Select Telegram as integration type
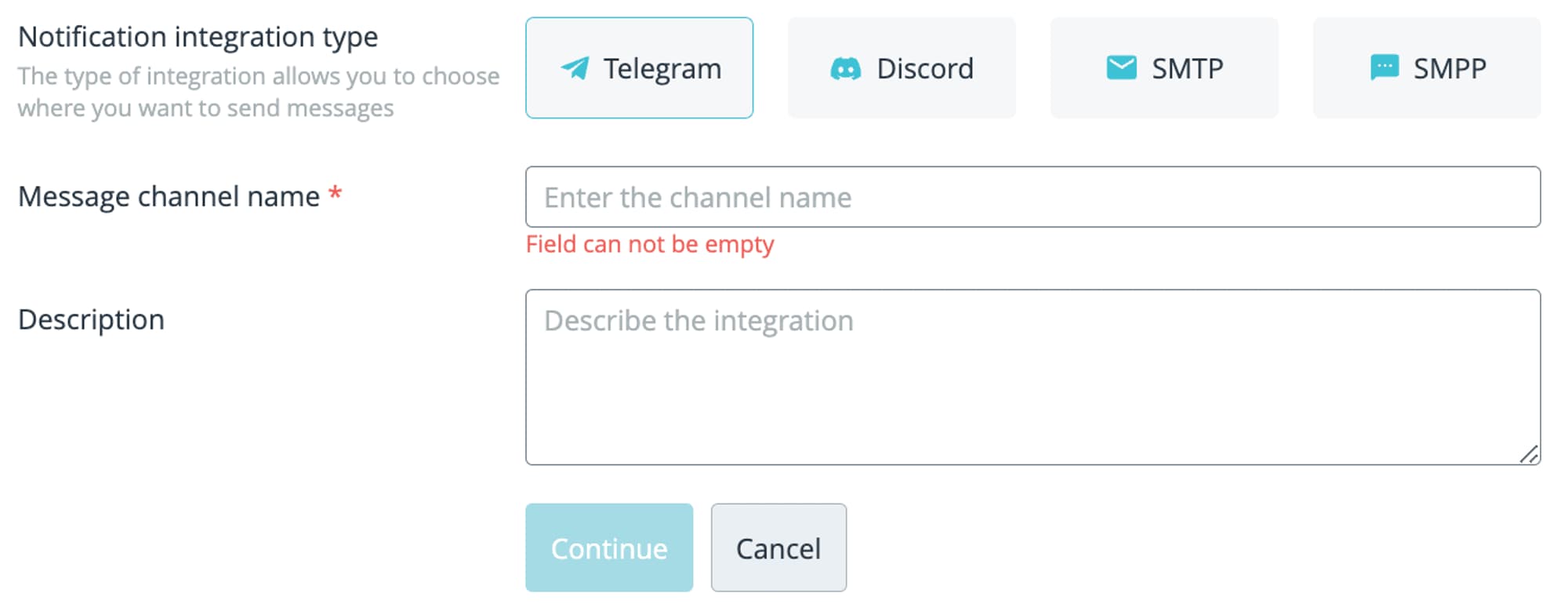This screenshot has width=1568, height=615. click(639, 68)
